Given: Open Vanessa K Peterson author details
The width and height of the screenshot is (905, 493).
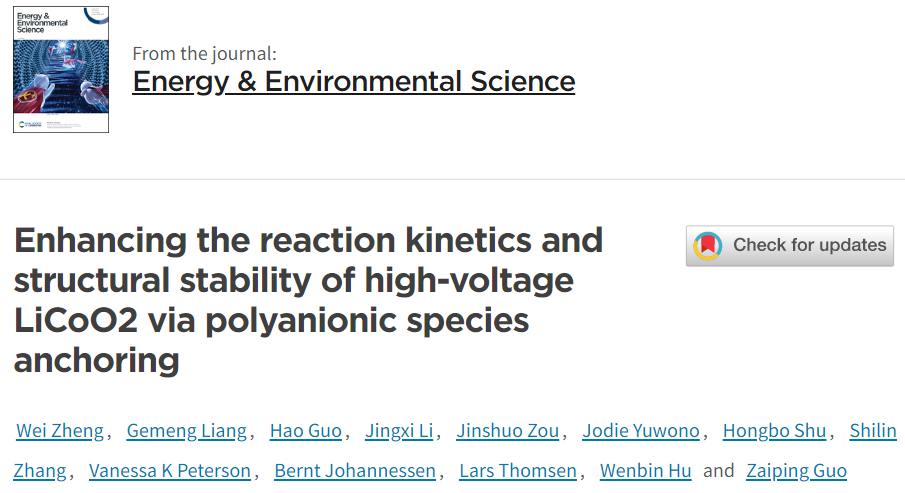Looking at the screenshot, I should (x=170, y=471).
